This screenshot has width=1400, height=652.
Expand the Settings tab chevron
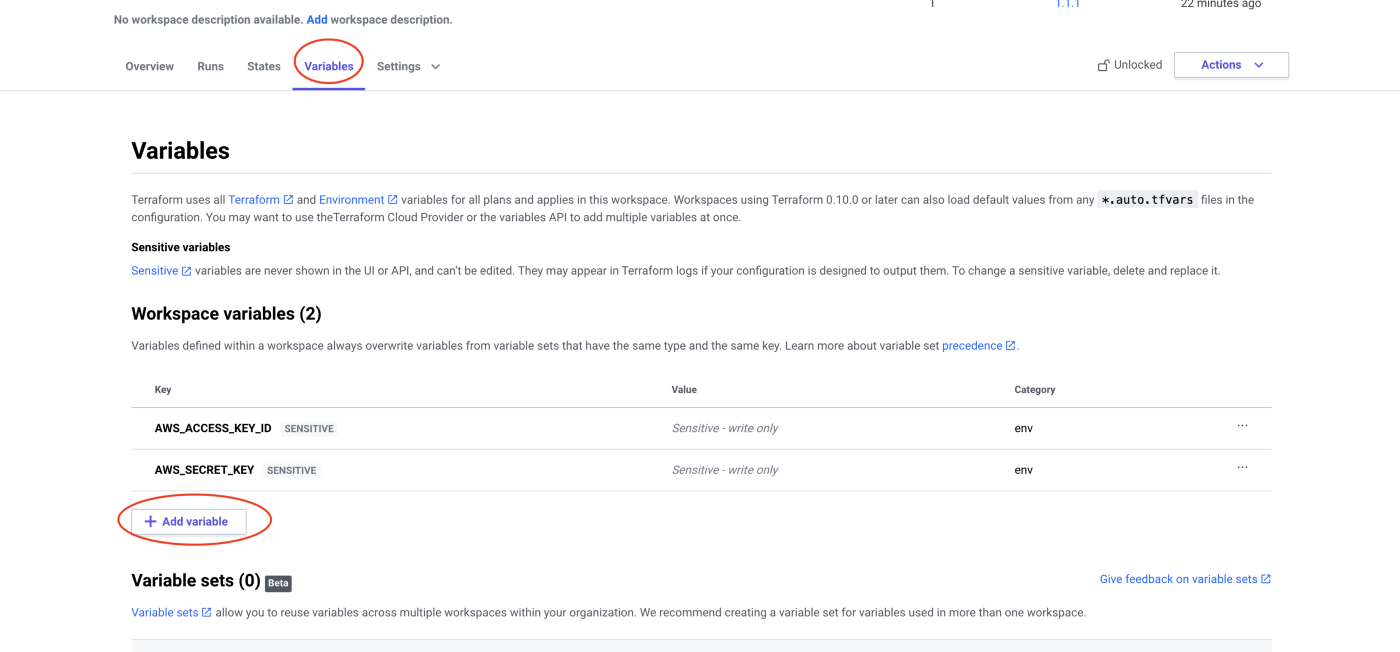[x=435, y=67]
